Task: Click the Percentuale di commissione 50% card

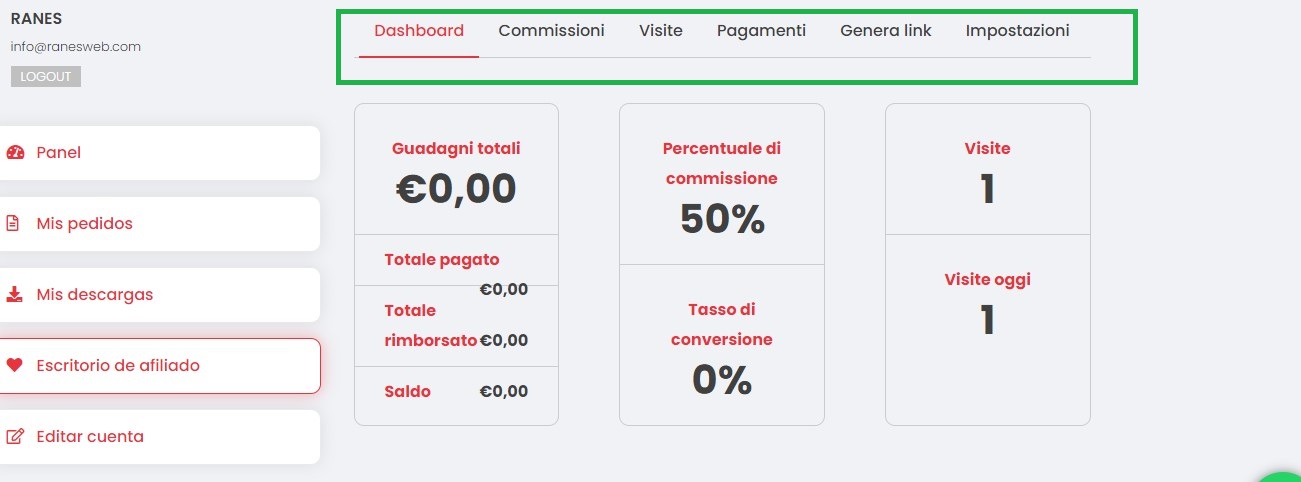Action: click(x=722, y=185)
